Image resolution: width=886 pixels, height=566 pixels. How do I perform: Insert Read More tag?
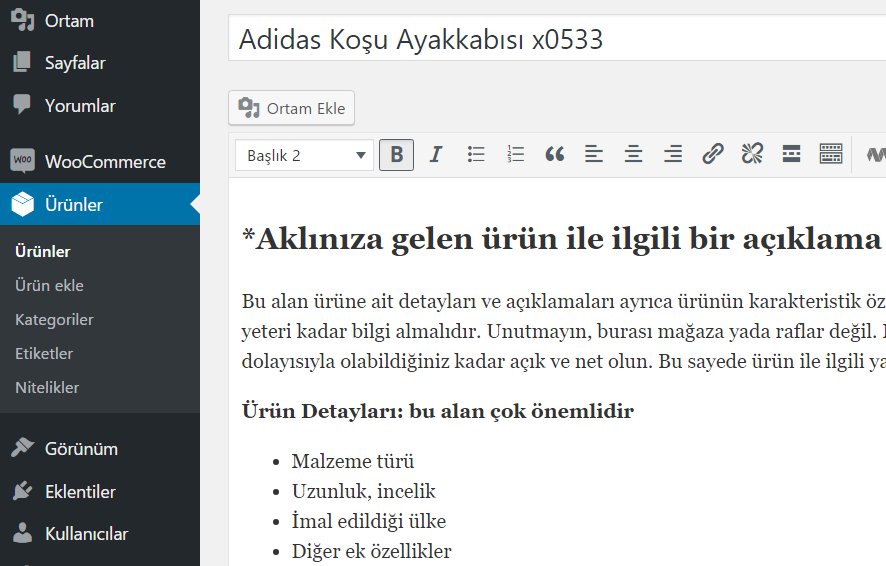[791, 155]
